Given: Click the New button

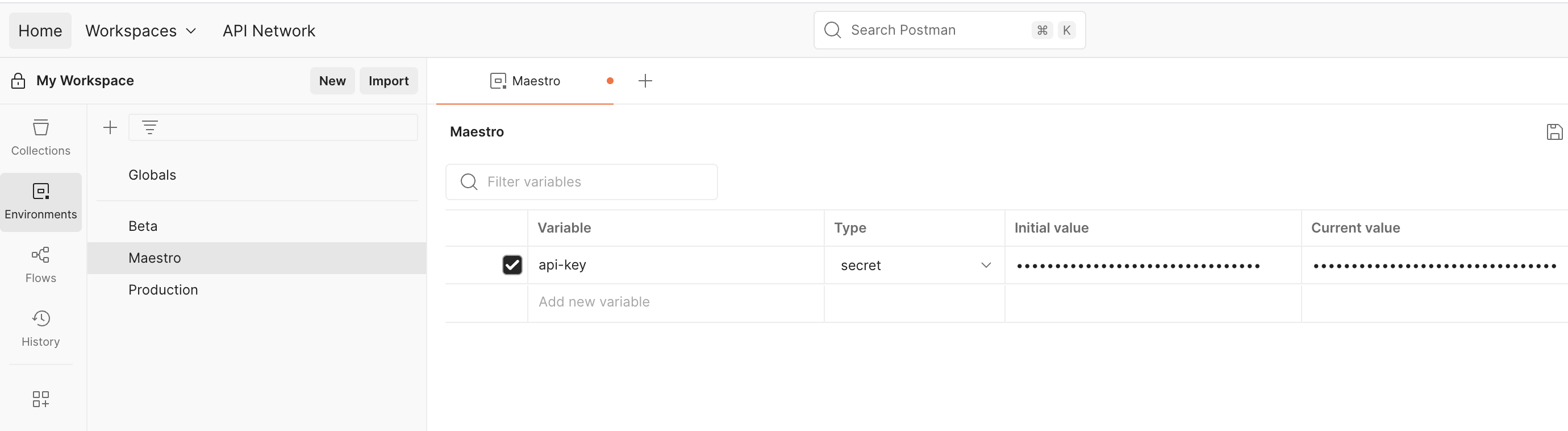Looking at the screenshot, I should click(332, 81).
